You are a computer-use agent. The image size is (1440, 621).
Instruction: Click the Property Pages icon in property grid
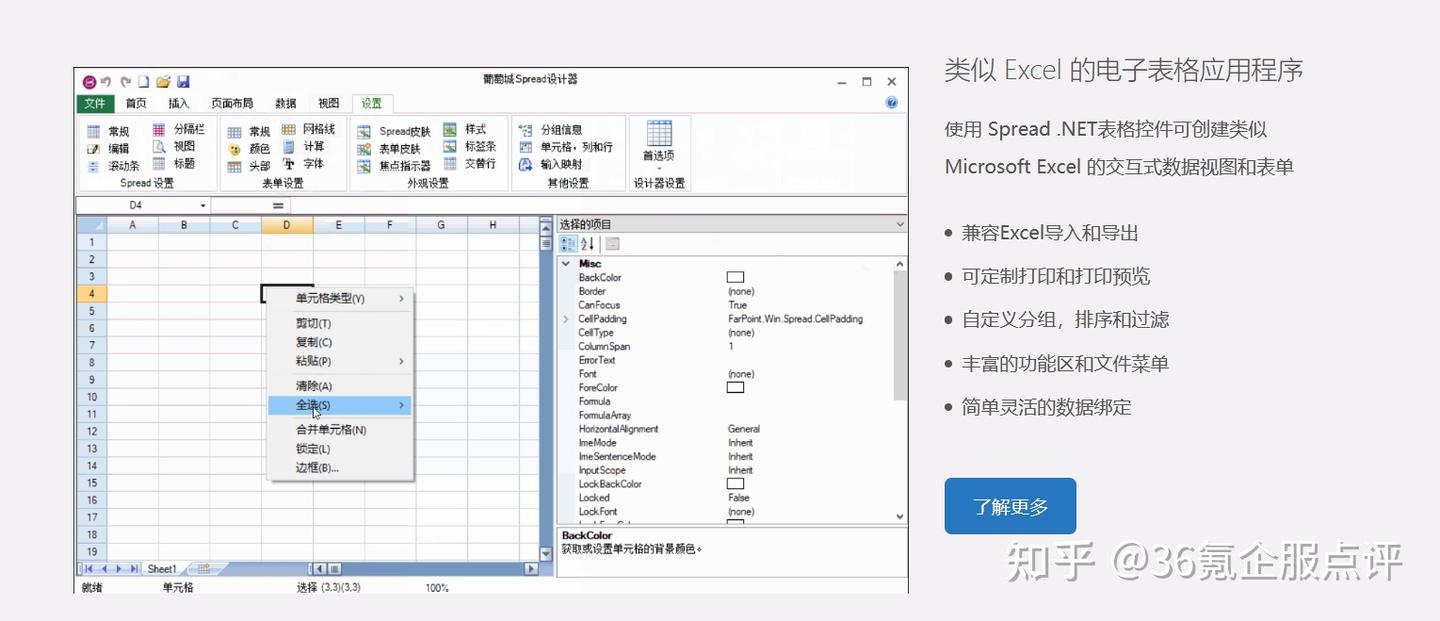[612, 243]
